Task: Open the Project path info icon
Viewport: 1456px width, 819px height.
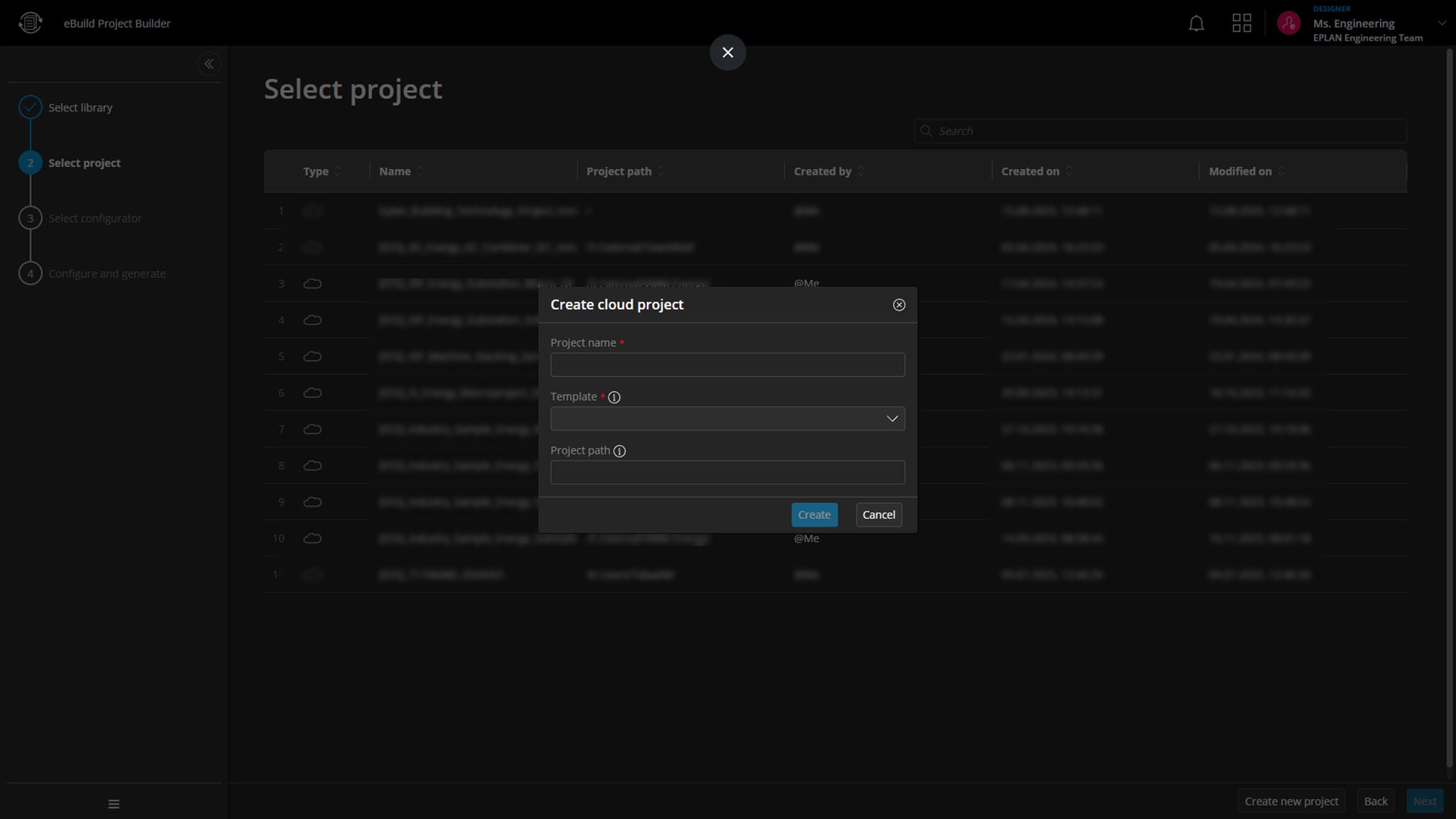Action: 619,451
